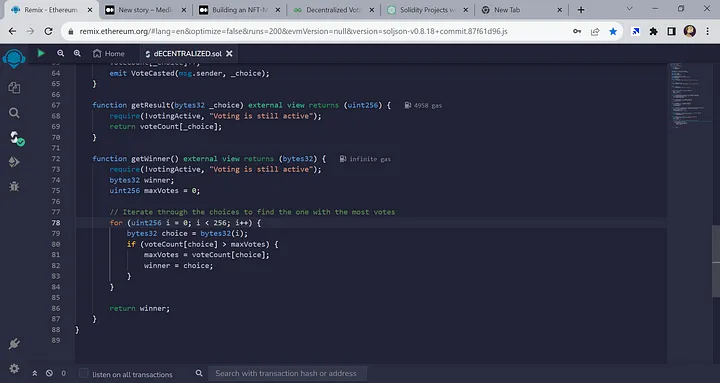Click the 'Iterate through the choices' comment

click(252, 212)
